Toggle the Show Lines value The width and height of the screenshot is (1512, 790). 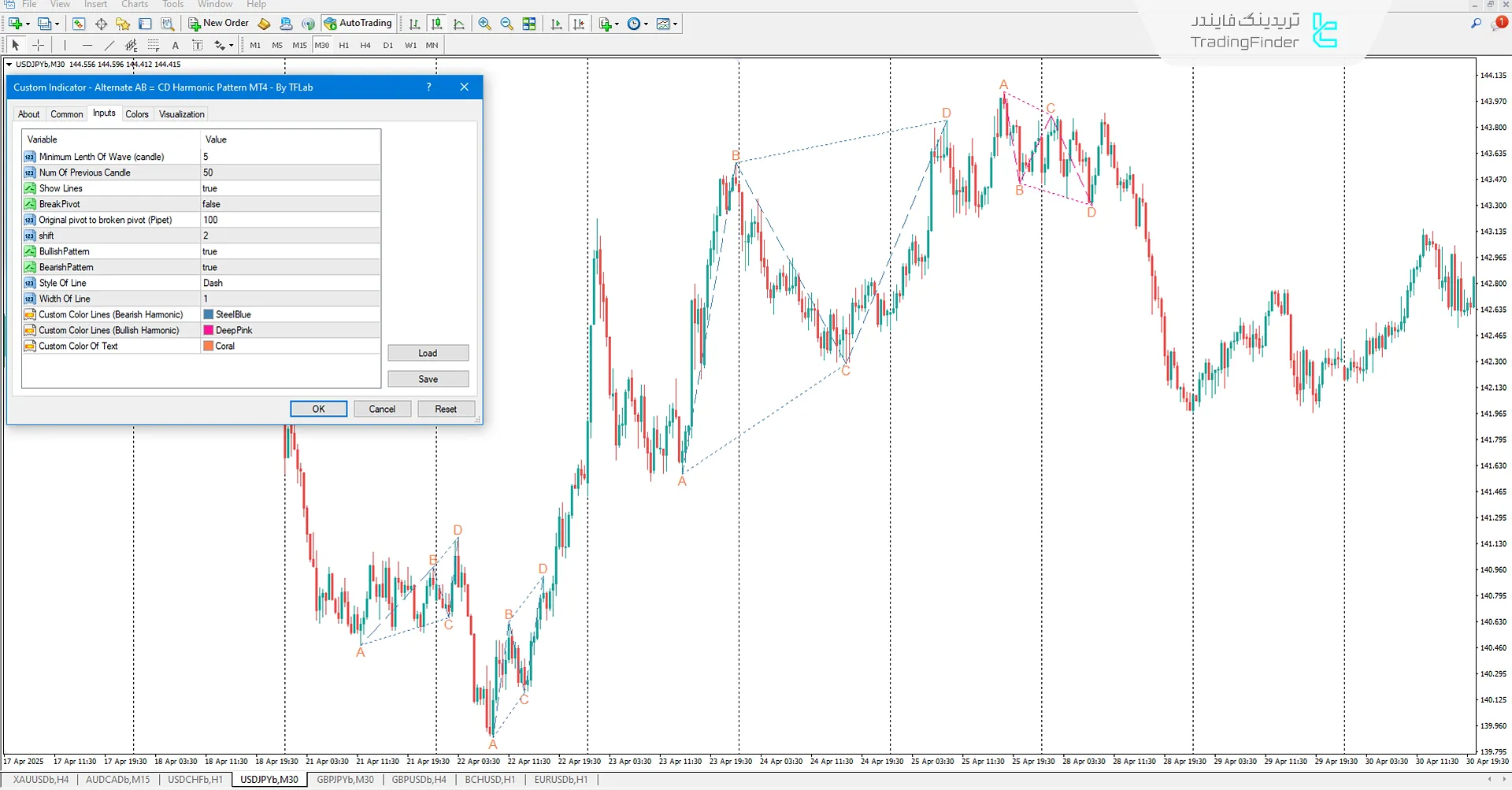coord(290,188)
